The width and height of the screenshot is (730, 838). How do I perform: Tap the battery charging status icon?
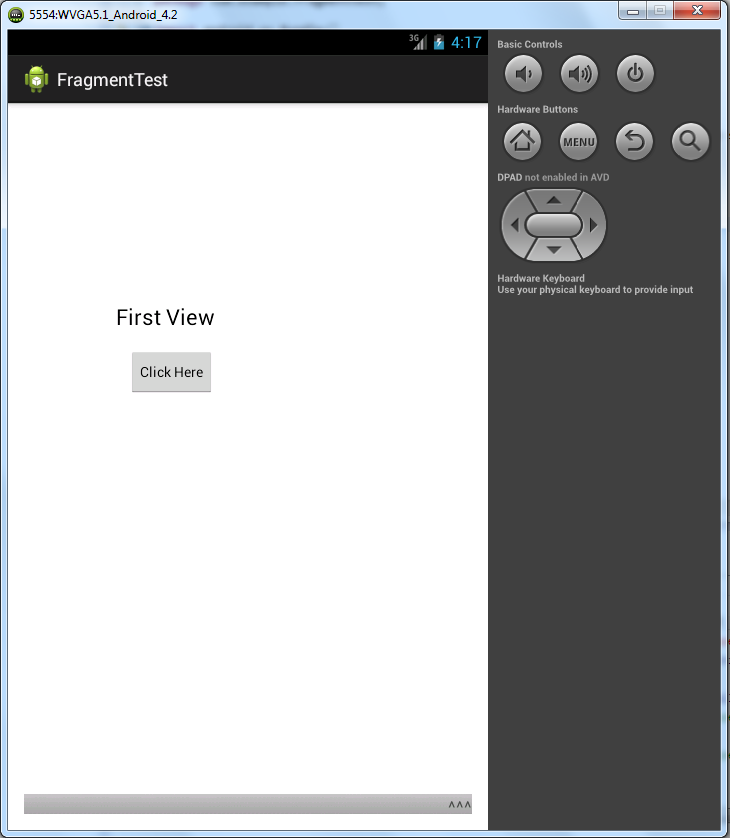439,42
